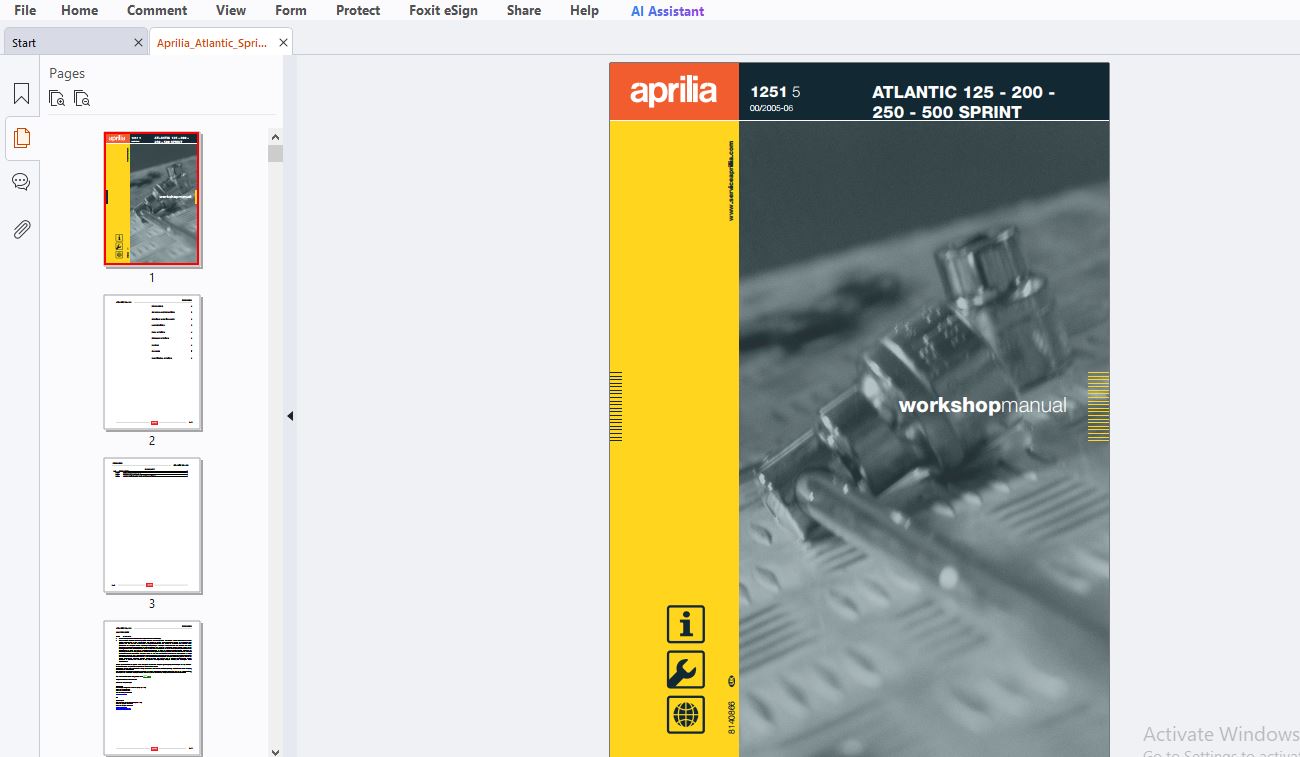Select the fourth page thumbnail
Image resolution: width=1300 pixels, height=757 pixels.
click(153, 688)
